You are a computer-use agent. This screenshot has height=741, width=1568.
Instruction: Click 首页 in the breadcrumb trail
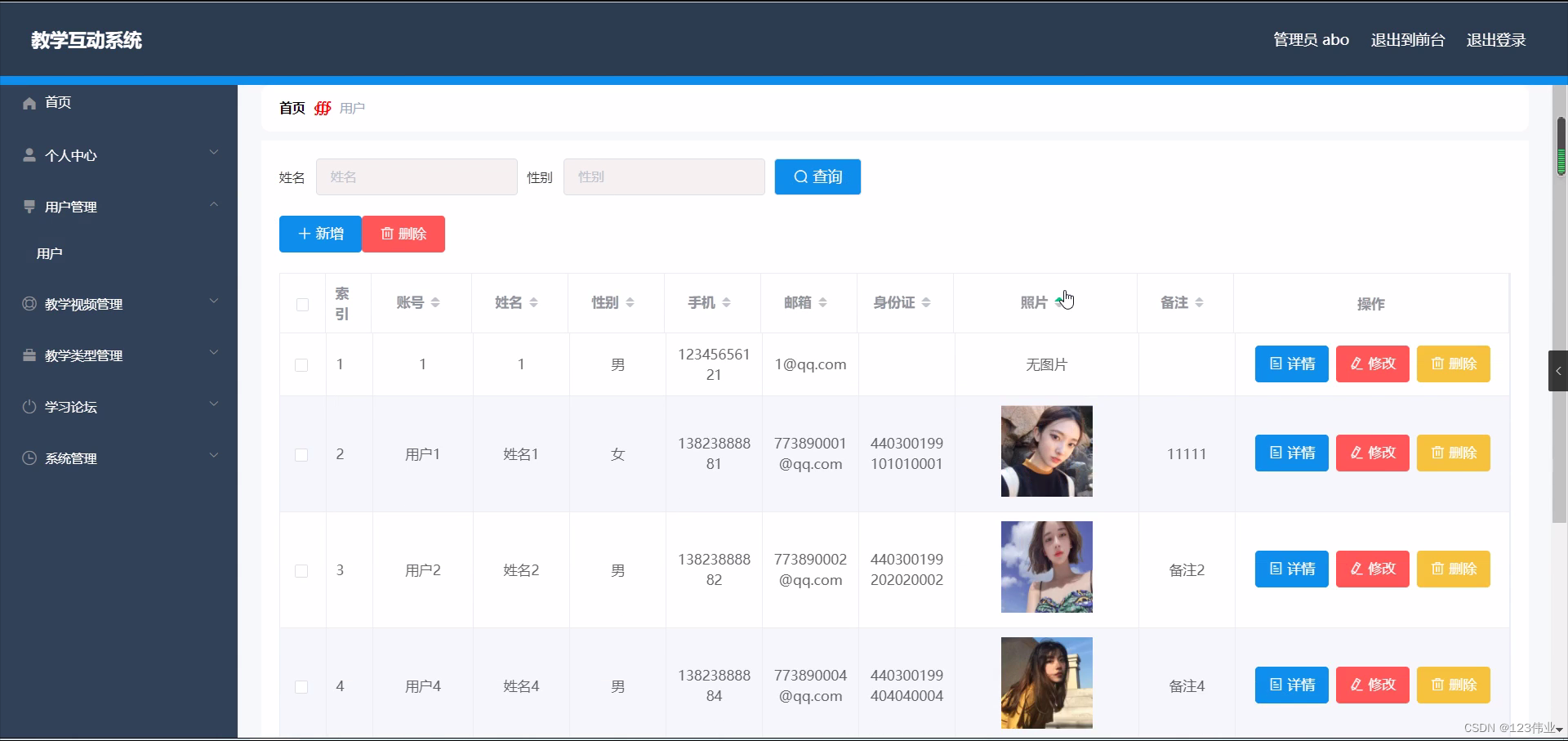click(291, 107)
